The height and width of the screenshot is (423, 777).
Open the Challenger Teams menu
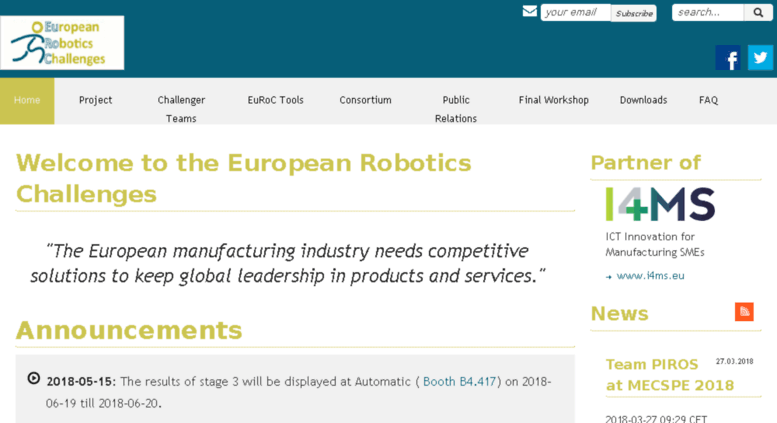pyautogui.click(x=181, y=109)
